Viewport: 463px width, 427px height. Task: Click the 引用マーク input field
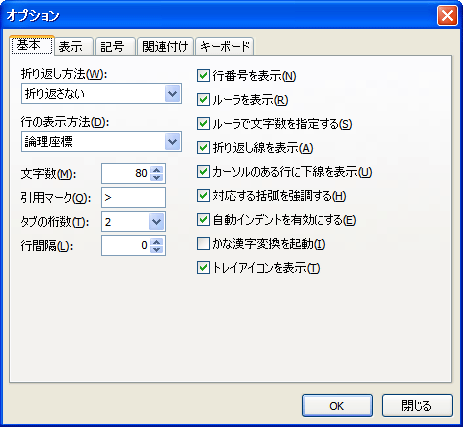pyautogui.click(x=133, y=198)
